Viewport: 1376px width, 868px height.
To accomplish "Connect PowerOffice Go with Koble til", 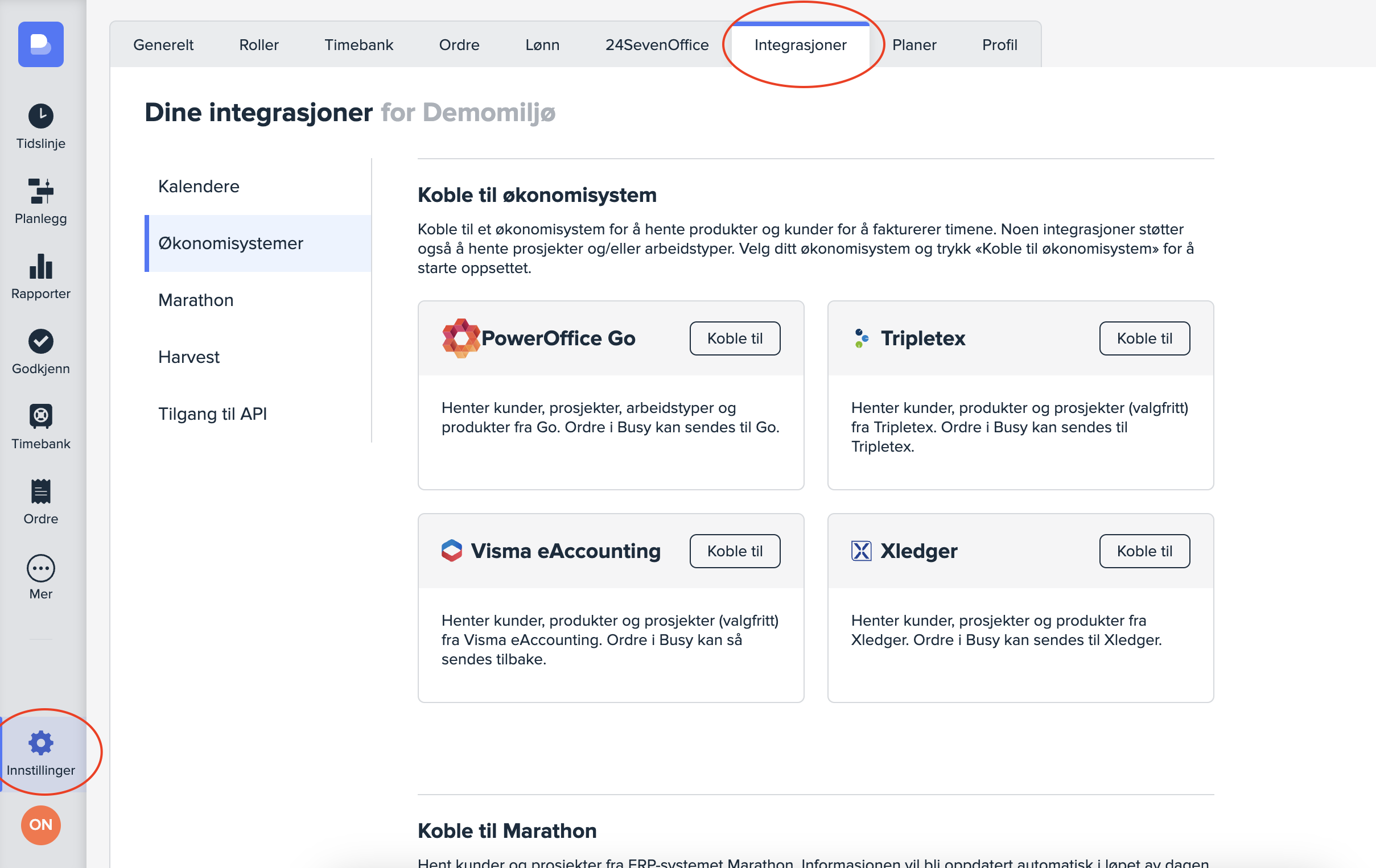I will pyautogui.click(x=734, y=338).
